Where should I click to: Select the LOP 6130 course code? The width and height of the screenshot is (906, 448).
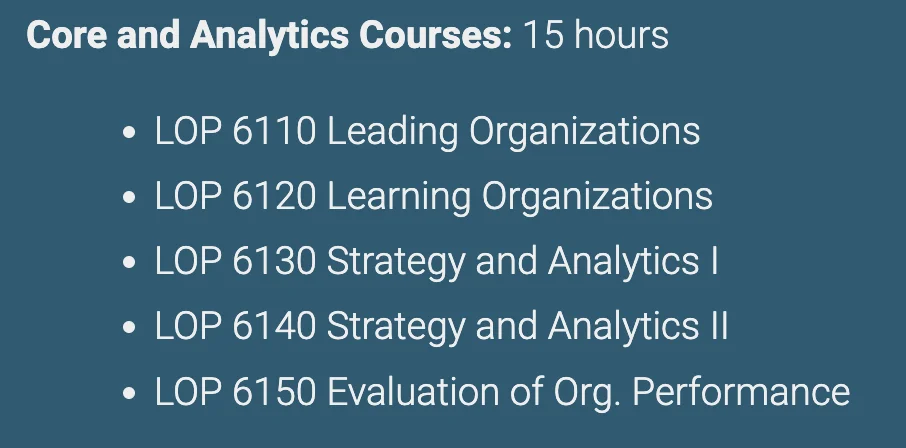236,262
